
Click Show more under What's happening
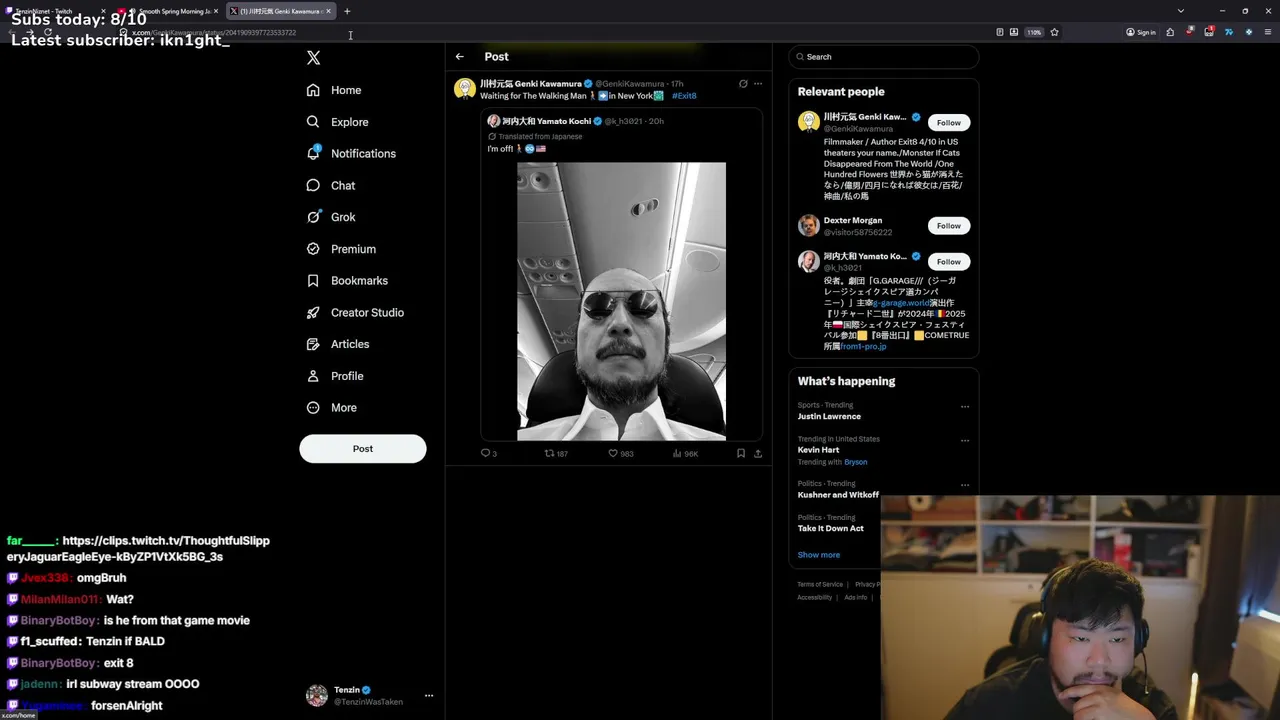tap(819, 555)
